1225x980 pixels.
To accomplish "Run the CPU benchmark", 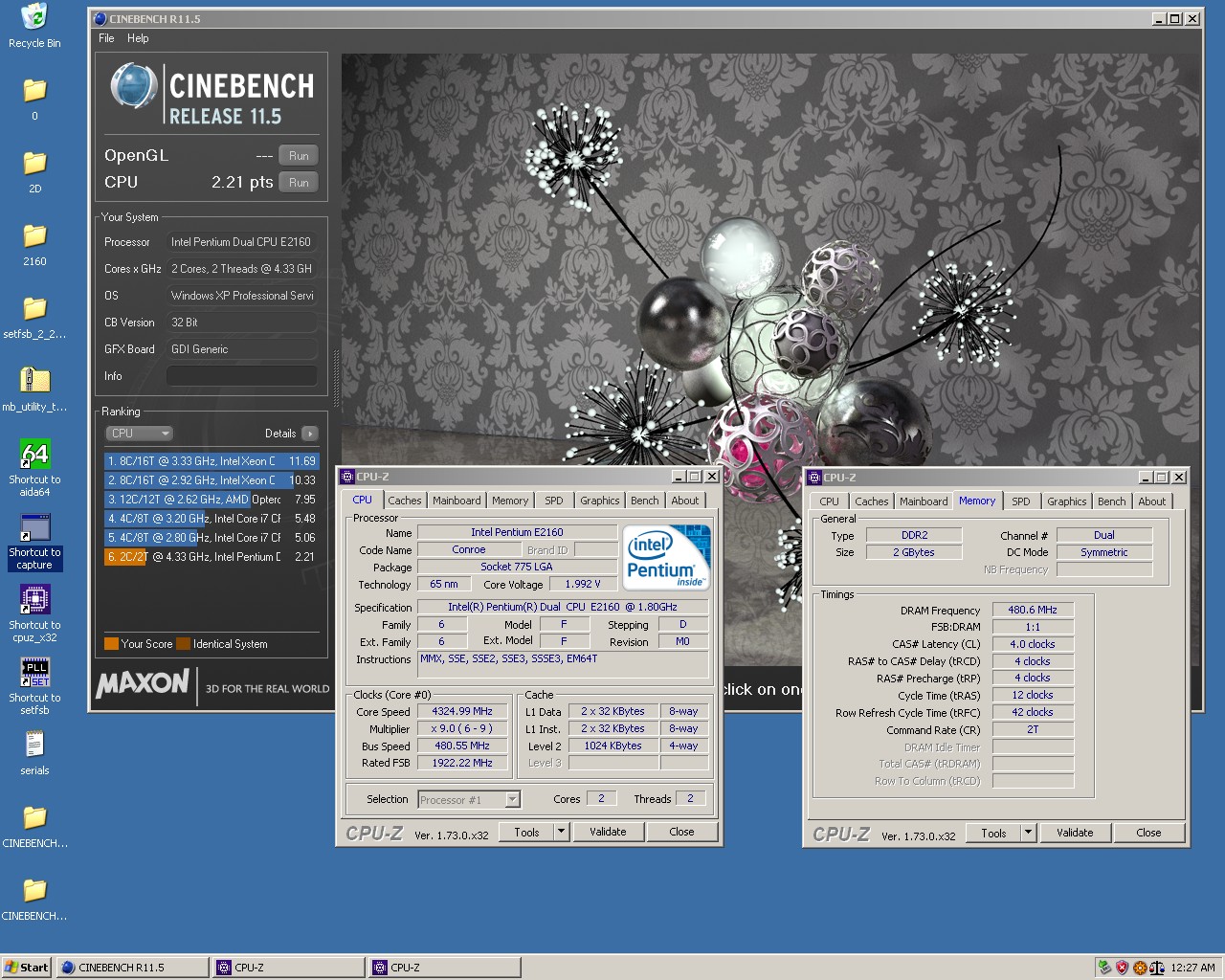I will coord(299,183).
